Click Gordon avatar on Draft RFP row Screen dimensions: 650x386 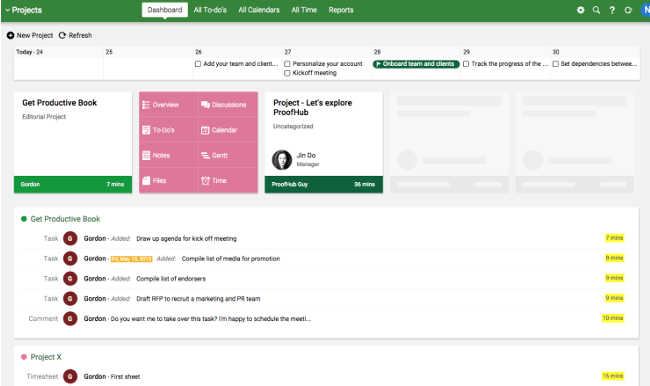tap(70, 298)
